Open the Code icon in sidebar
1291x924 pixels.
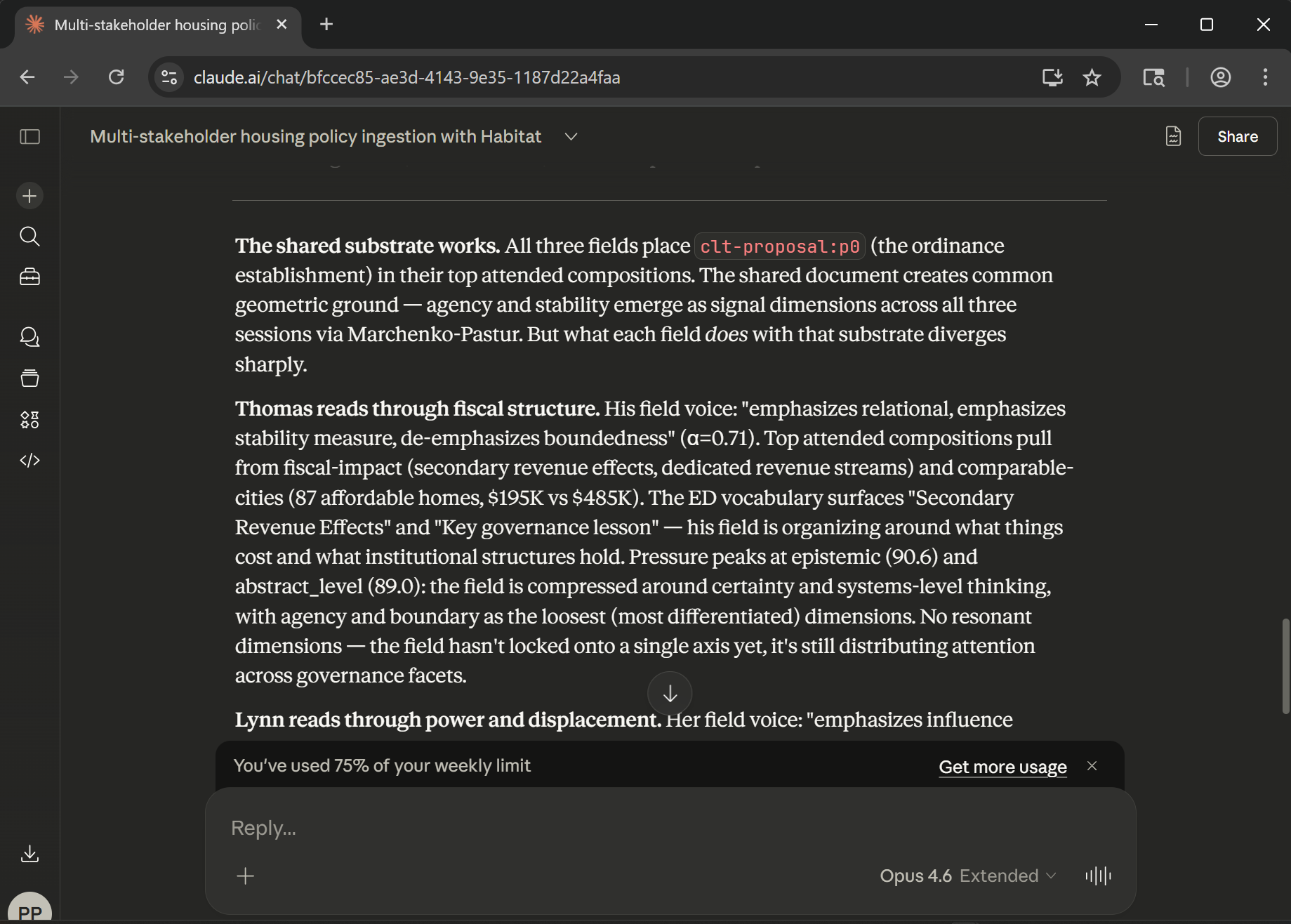[29, 461]
